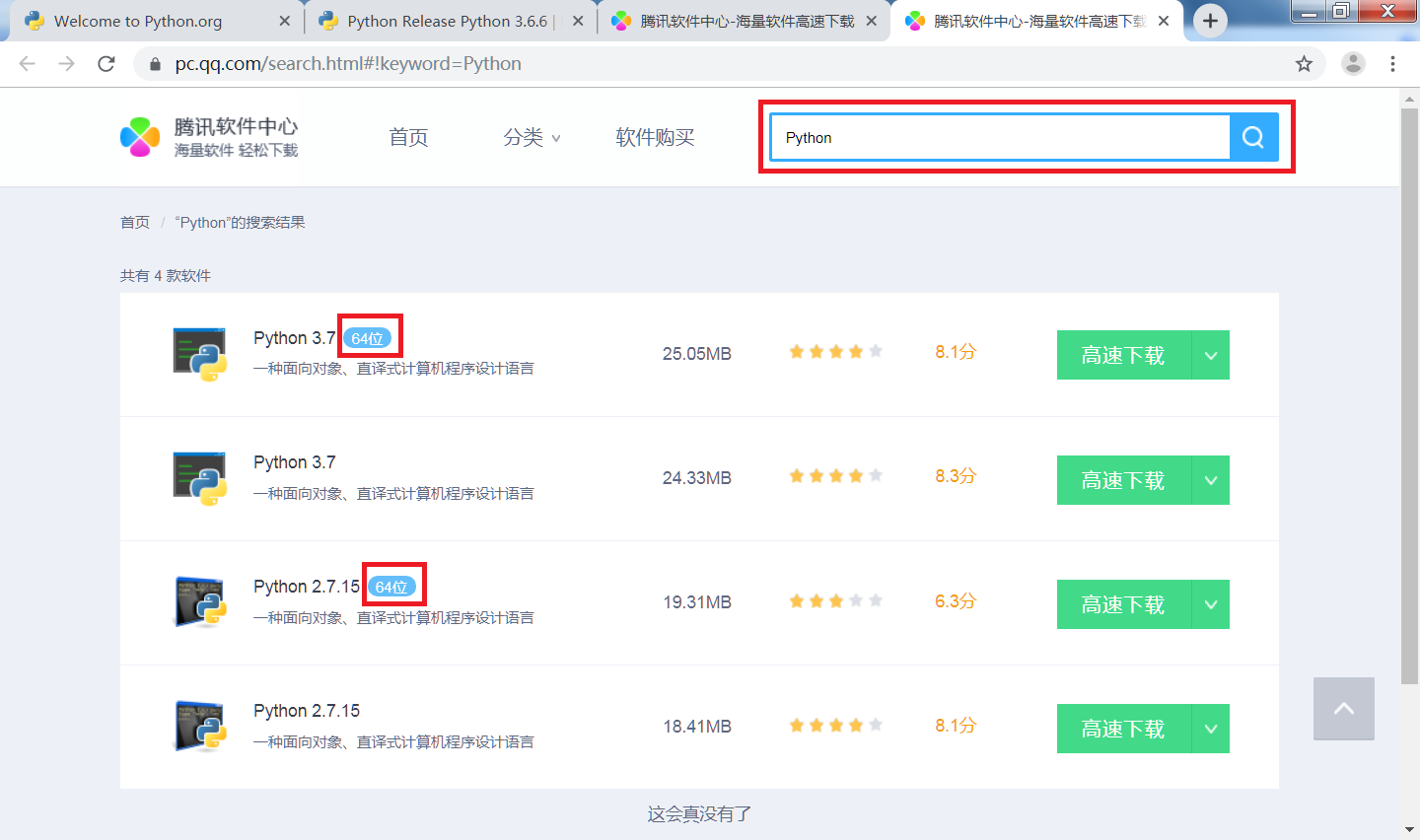This screenshot has width=1420, height=840.
Task: Open 软件购买 navigation item
Action: [x=655, y=137]
